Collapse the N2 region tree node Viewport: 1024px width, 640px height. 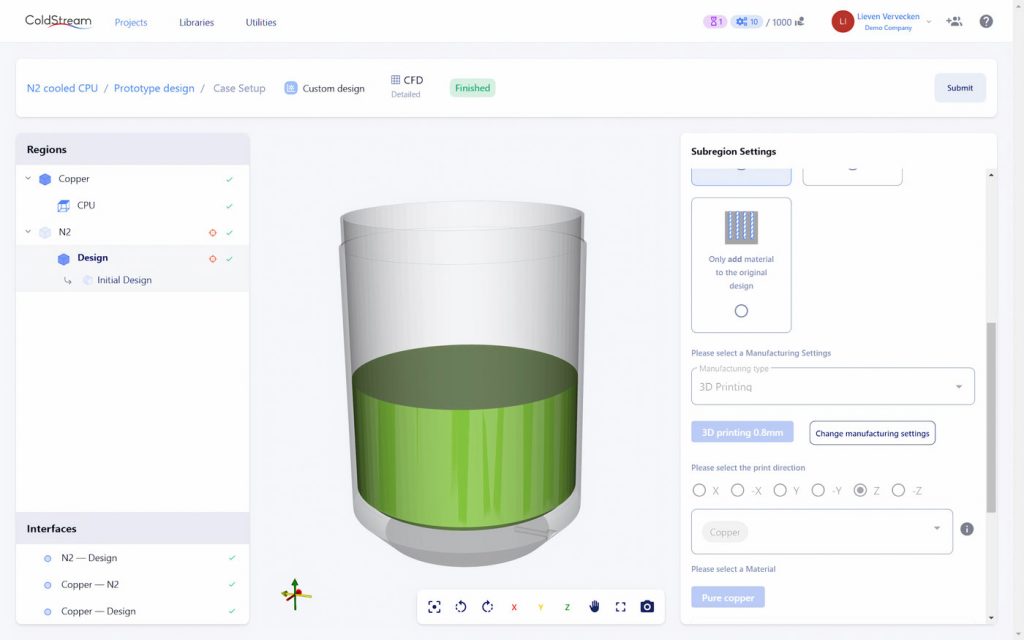pyautogui.click(x=28, y=231)
